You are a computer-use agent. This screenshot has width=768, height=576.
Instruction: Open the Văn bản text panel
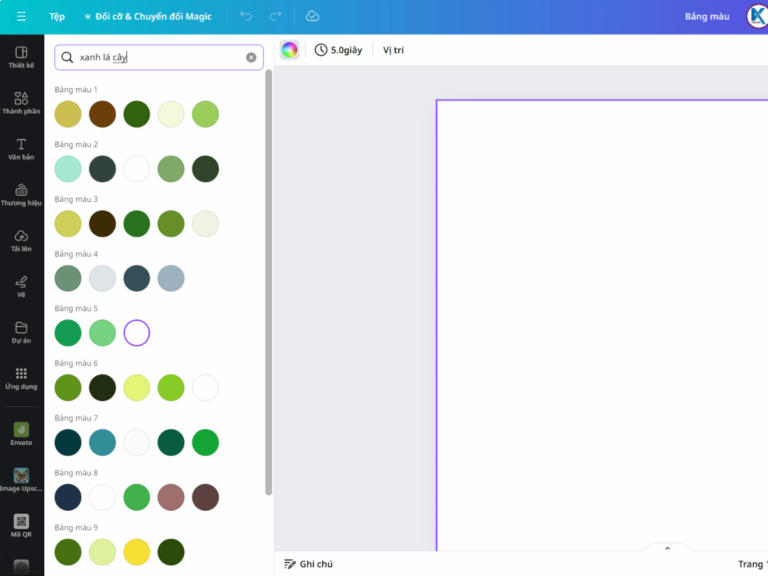pos(21,149)
